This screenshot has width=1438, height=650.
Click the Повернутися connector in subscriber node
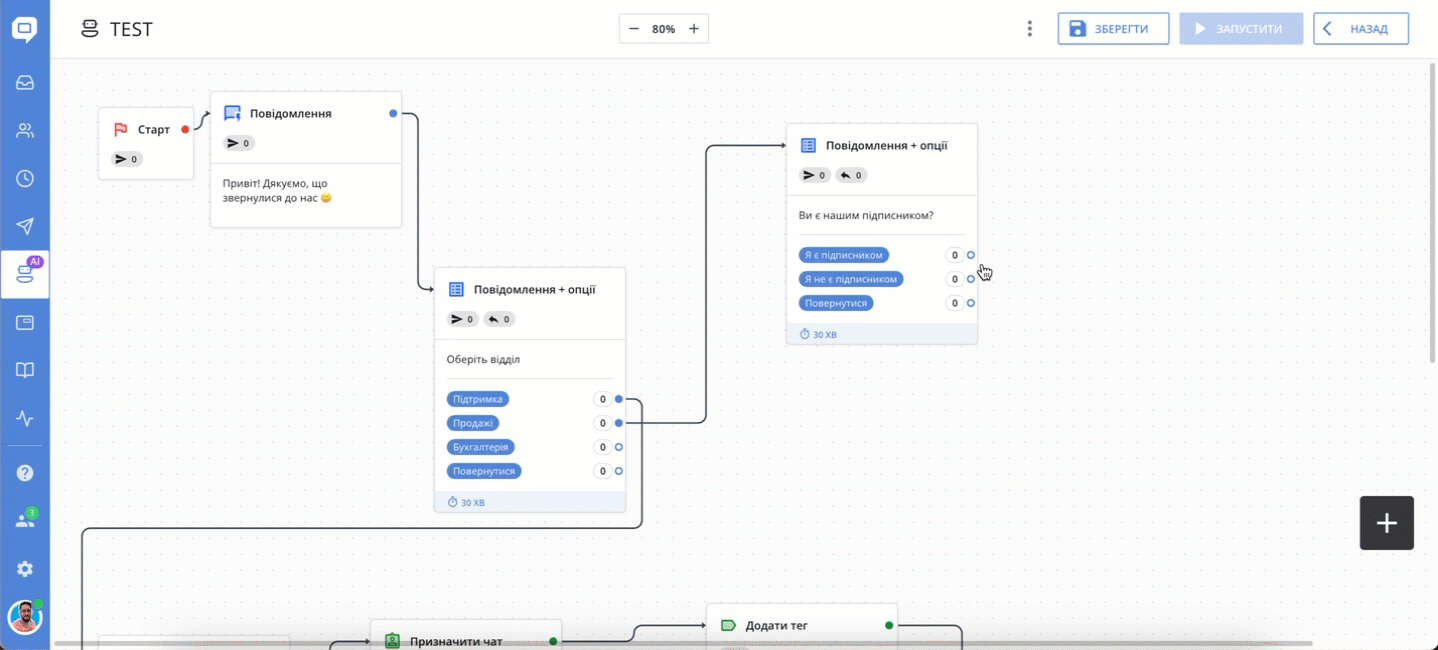[970, 303]
